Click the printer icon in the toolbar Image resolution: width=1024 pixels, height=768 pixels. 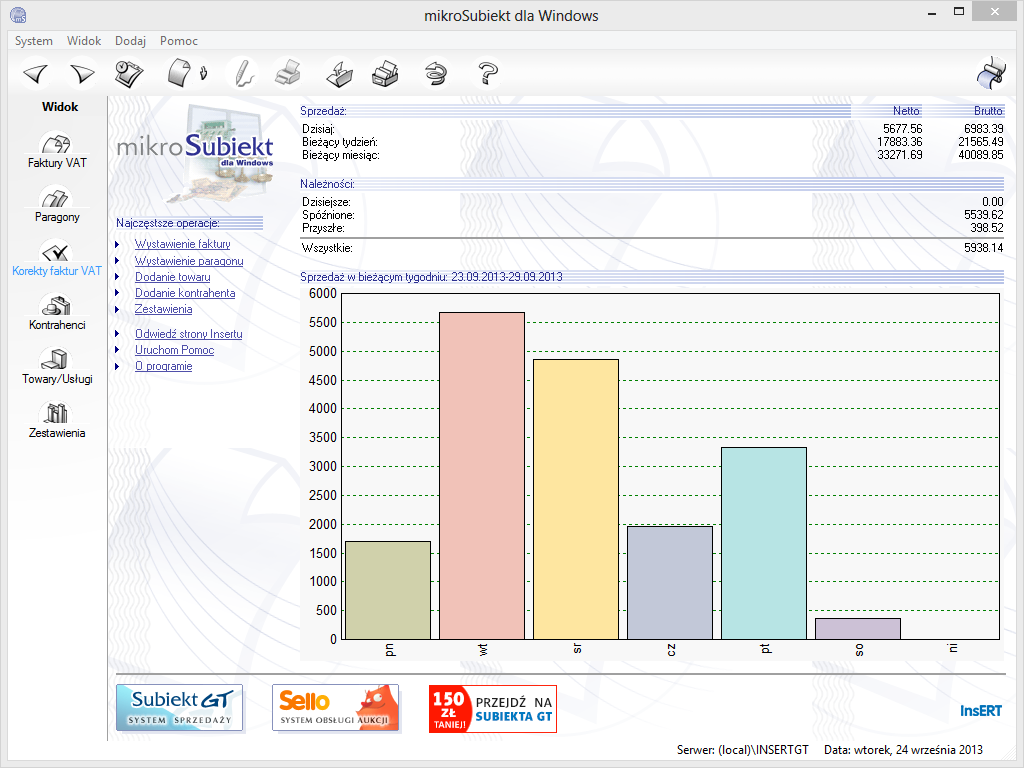(287, 73)
